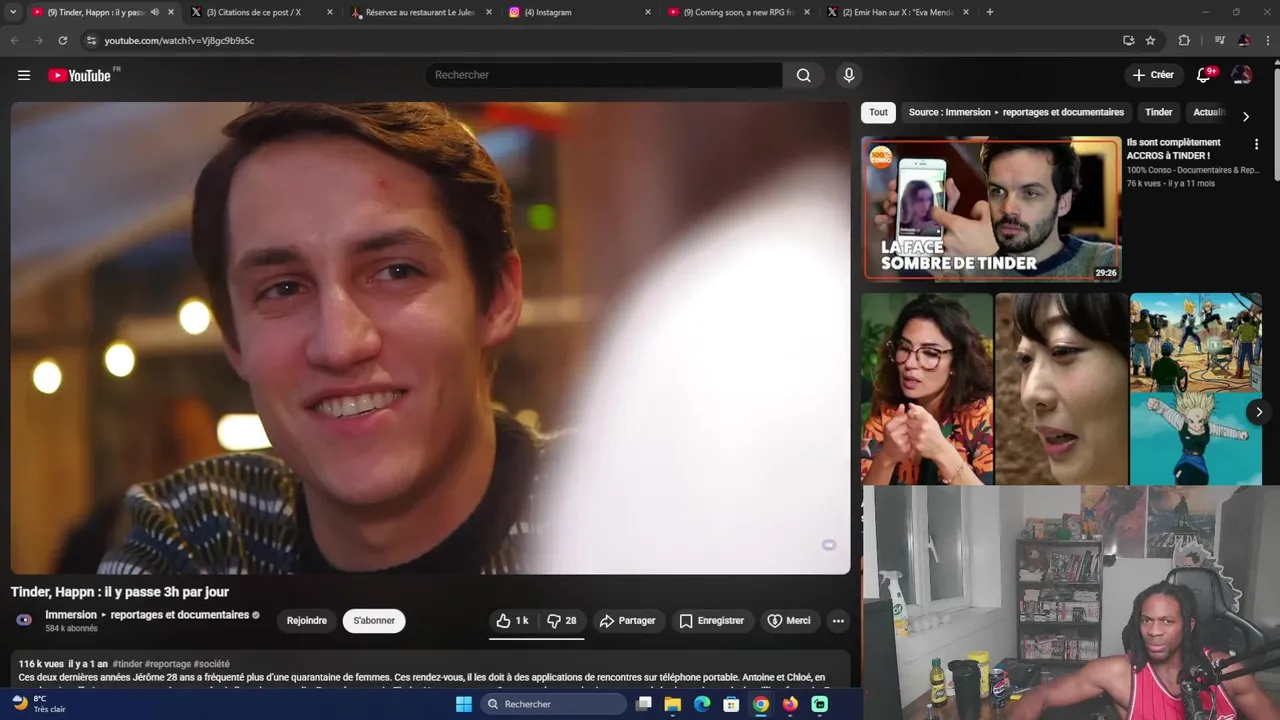1280x720 pixels.
Task: Open La Face Sombre de Tinder thumbnail
Action: pos(991,209)
